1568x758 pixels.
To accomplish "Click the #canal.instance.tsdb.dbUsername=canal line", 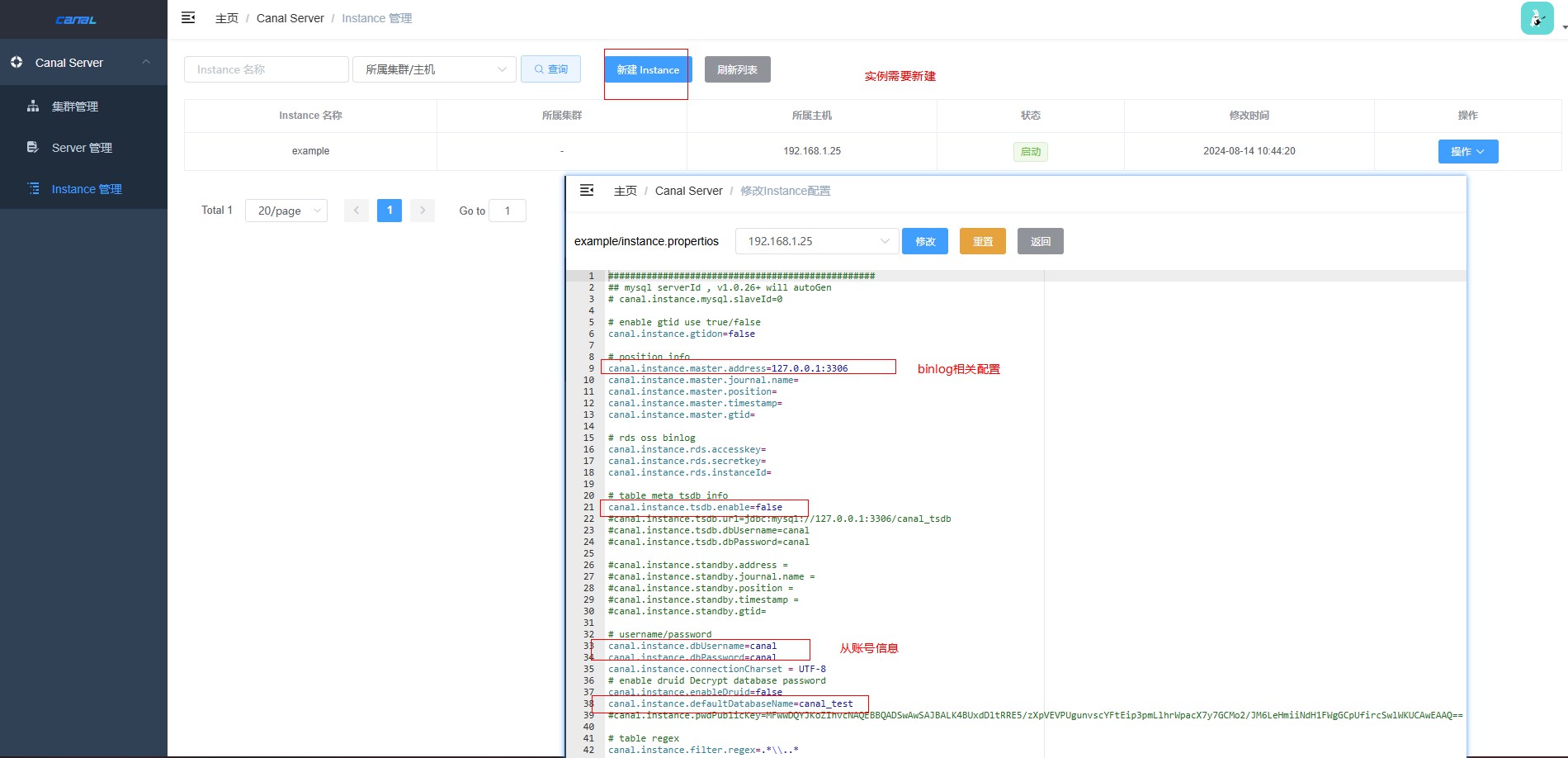I will point(709,530).
